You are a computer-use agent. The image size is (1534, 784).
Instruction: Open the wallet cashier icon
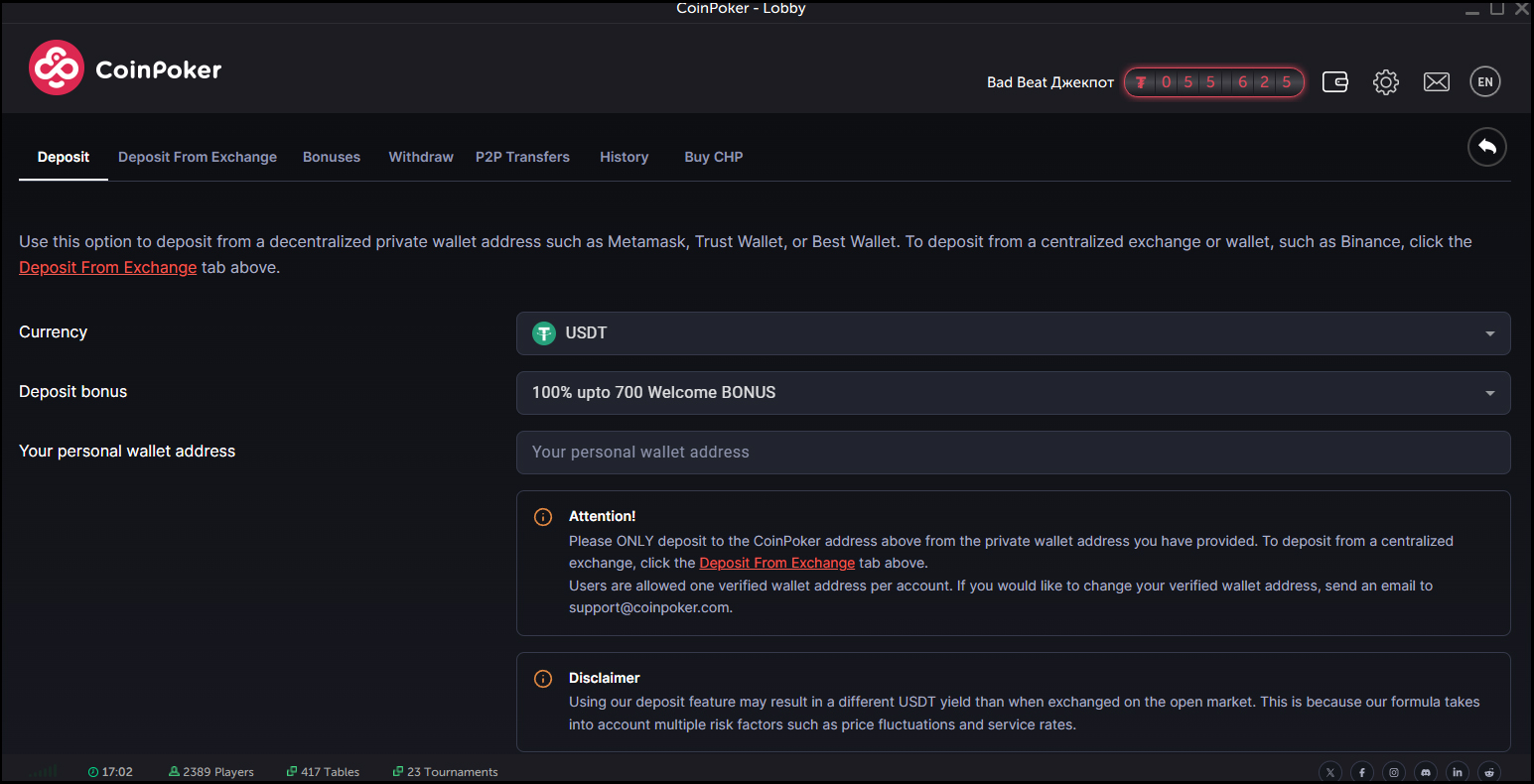point(1335,82)
